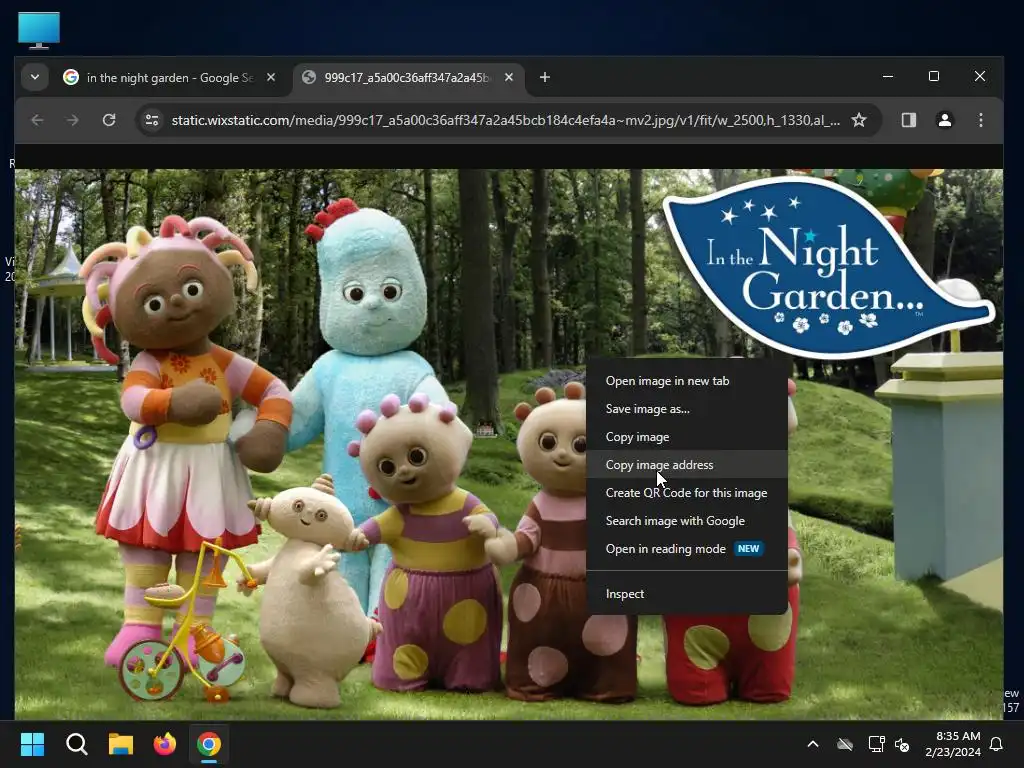1024x768 pixels.
Task: Maximize the Chrome window
Action: [x=934, y=76]
